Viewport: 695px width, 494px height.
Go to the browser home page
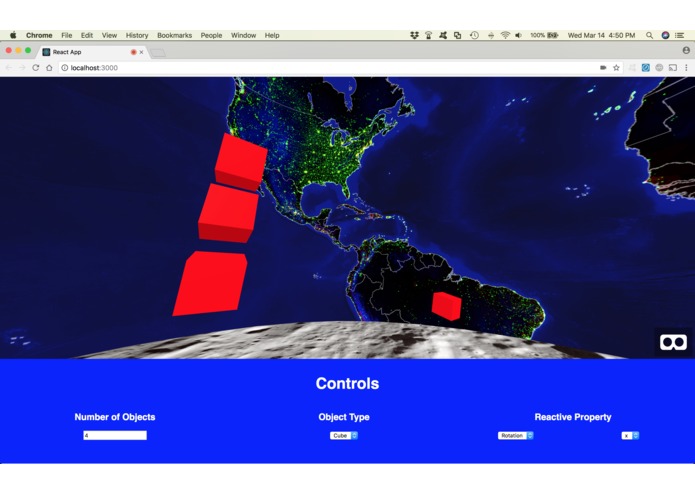pyautogui.click(x=49, y=68)
